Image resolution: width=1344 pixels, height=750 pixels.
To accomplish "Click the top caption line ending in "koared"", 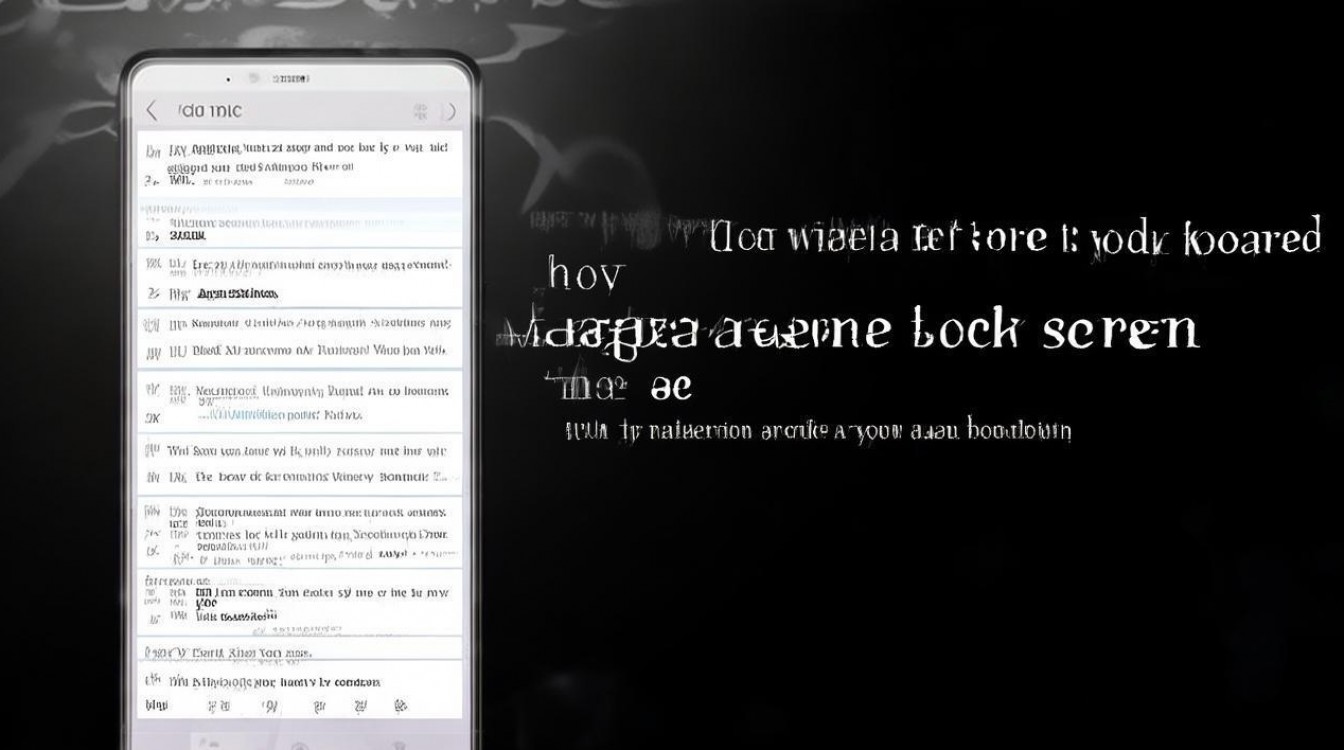I will (1015, 240).
